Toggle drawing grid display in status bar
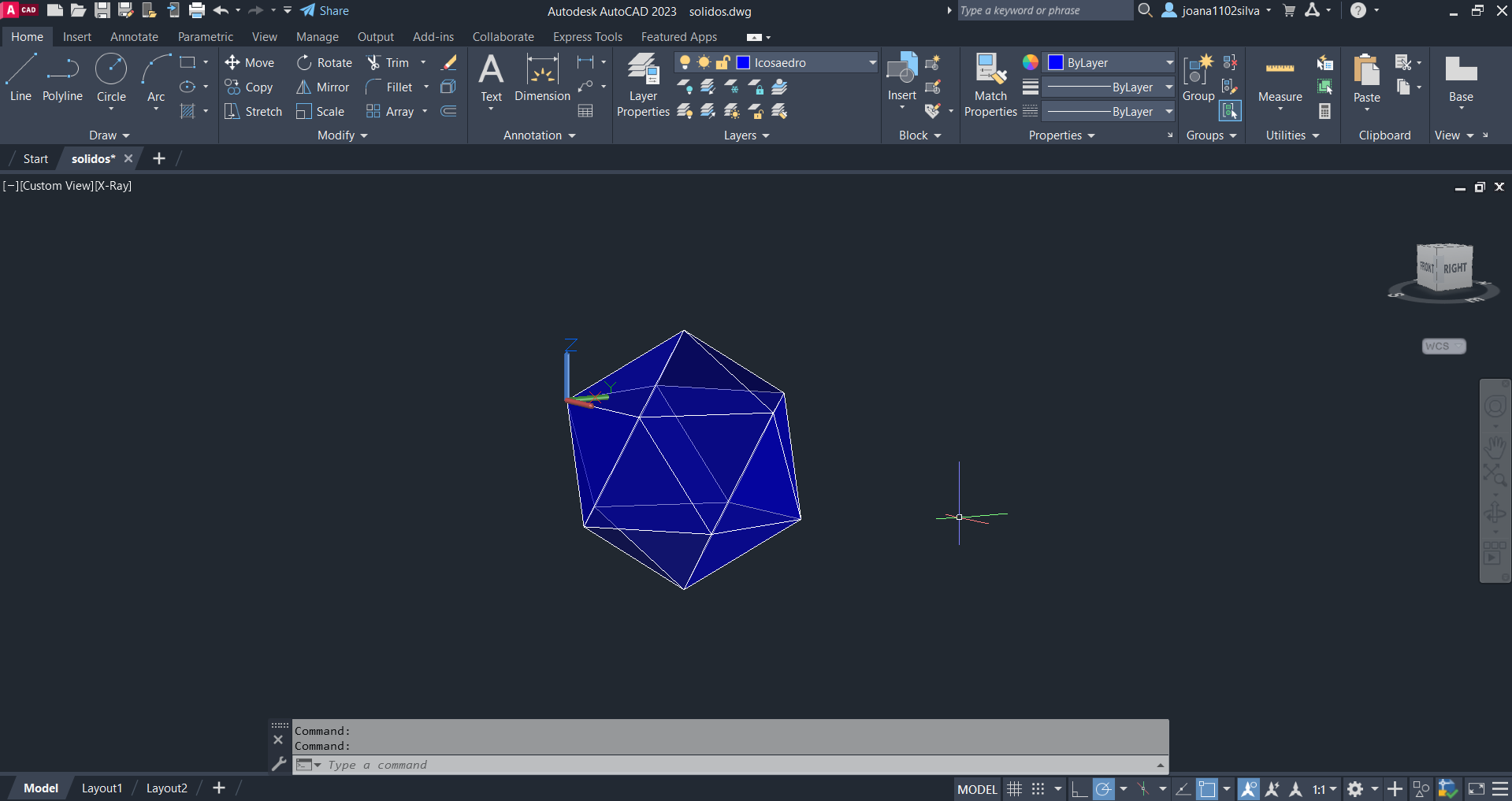 1015,789
